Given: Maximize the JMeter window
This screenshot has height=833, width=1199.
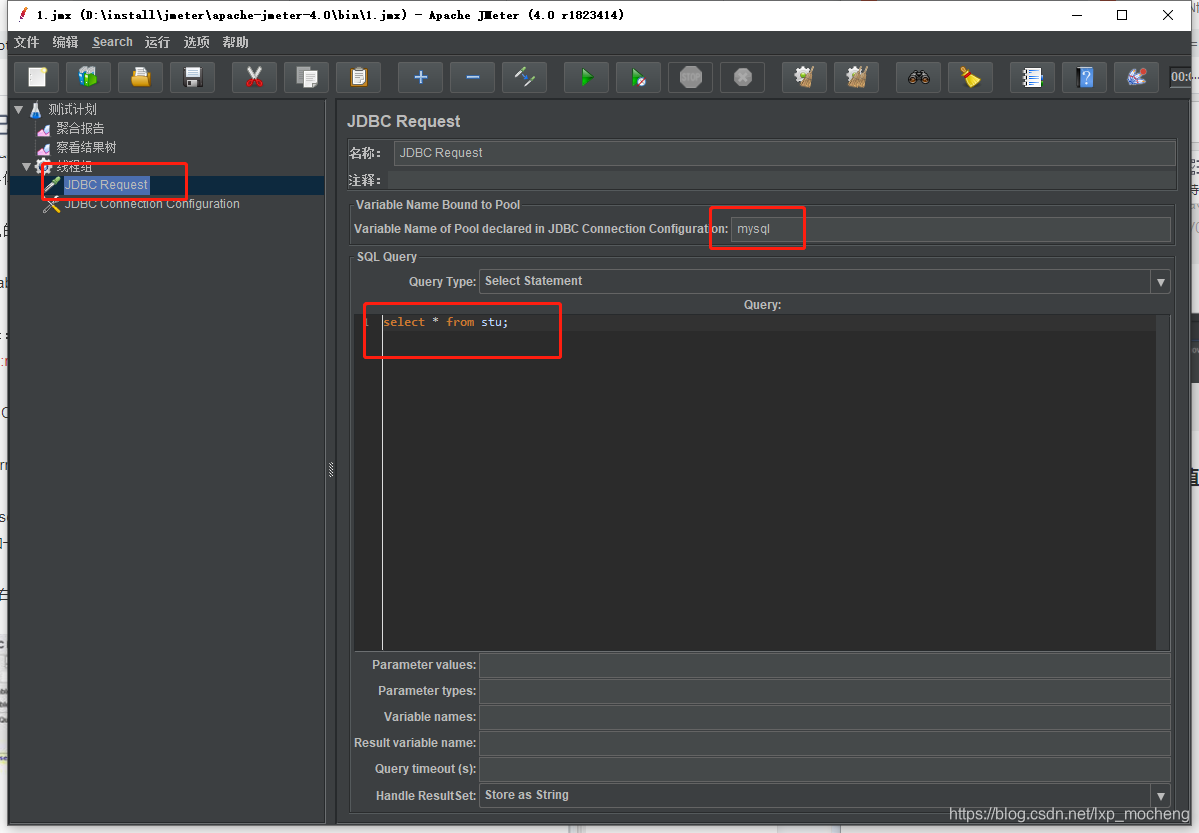Looking at the screenshot, I should [1122, 15].
